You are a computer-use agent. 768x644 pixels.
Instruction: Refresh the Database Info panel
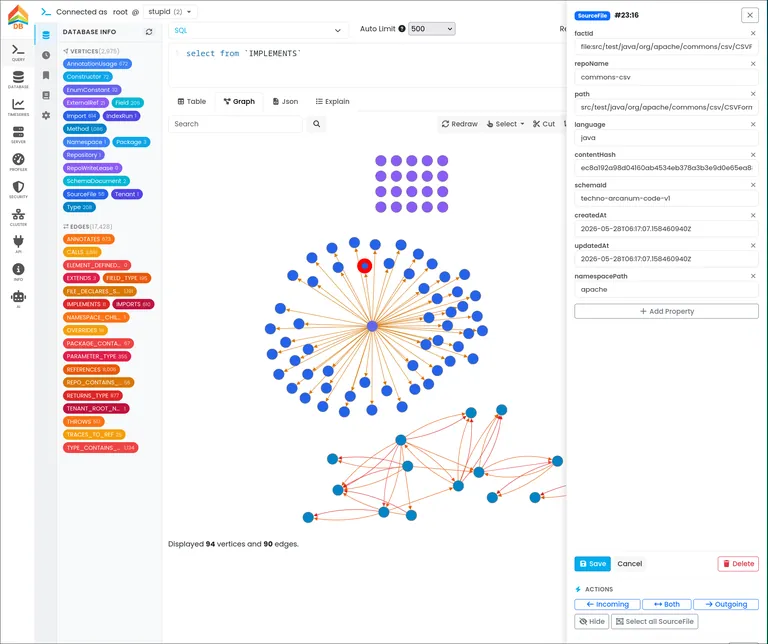149,32
